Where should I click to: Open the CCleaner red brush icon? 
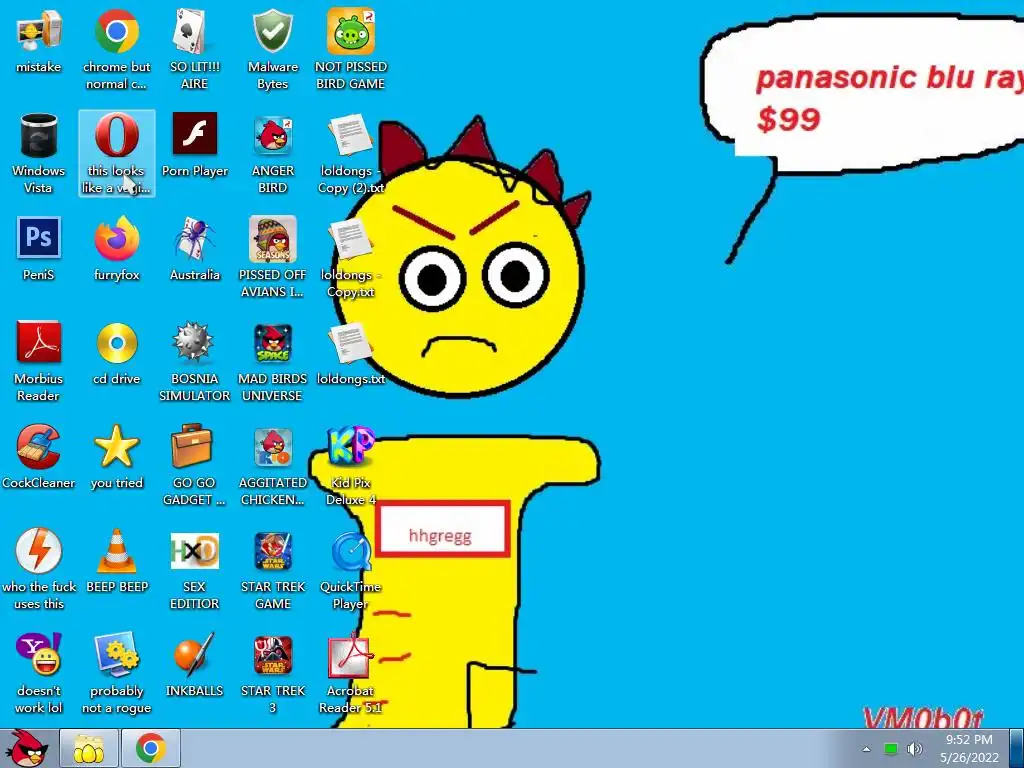click(x=39, y=447)
